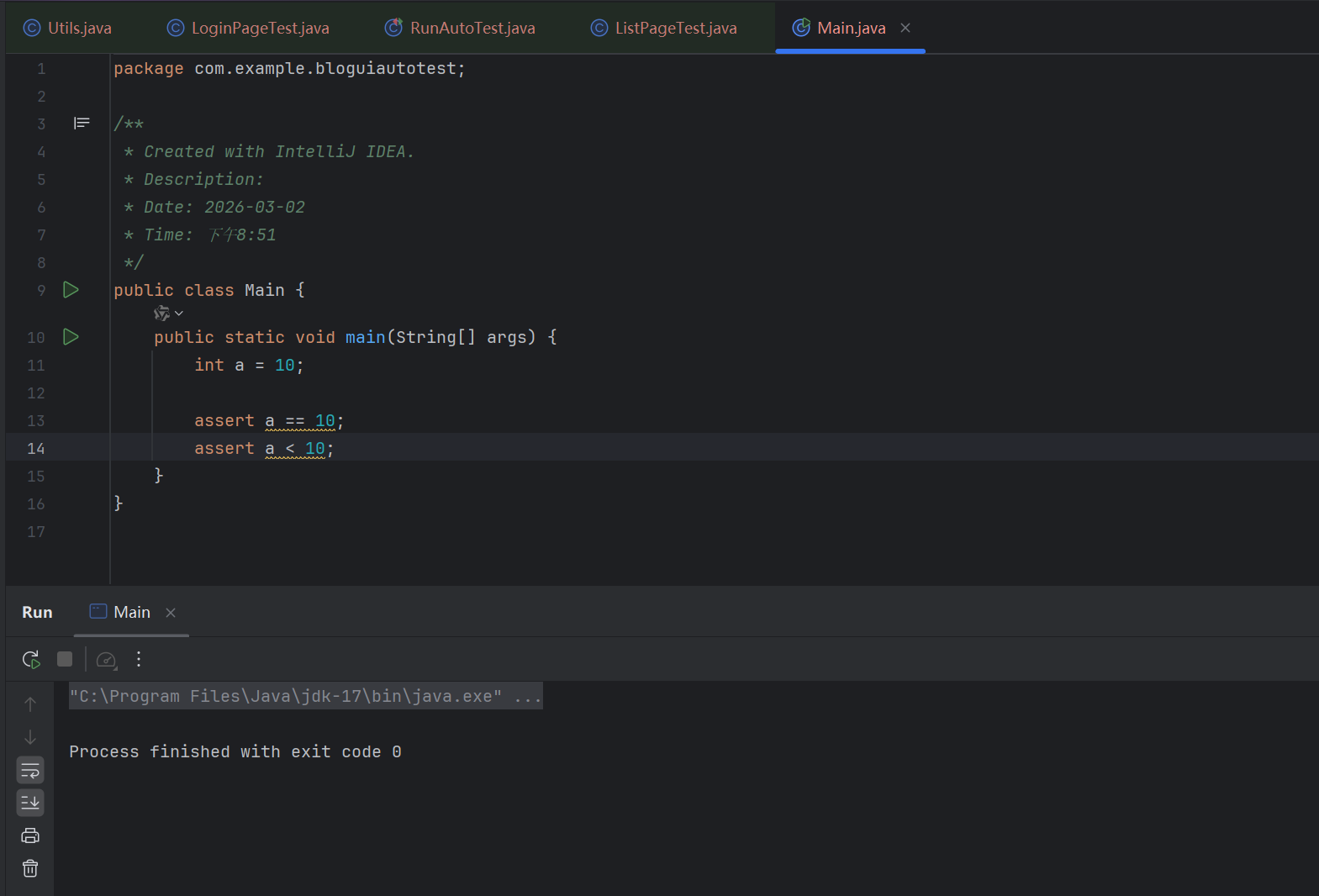Run the main method from gutter arrow
The width and height of the screenshot is (1319, 896).
(x=71, y=337)
